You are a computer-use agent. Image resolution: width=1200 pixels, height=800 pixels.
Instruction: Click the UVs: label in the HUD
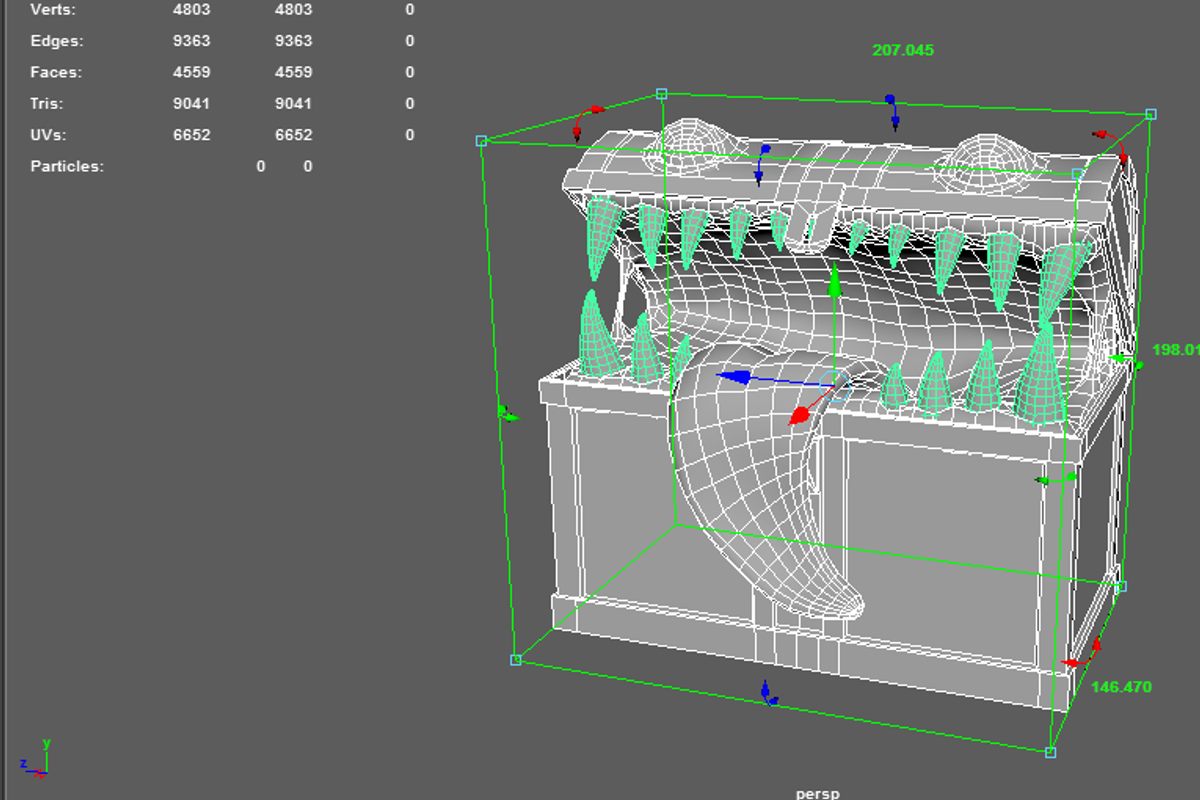pos(50,135)
